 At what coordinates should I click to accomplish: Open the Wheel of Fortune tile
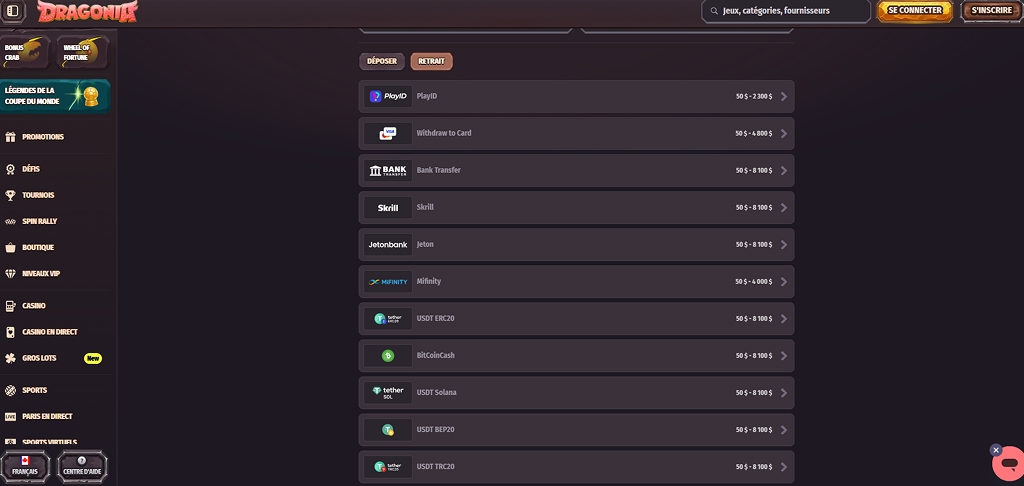click(82, 52)
